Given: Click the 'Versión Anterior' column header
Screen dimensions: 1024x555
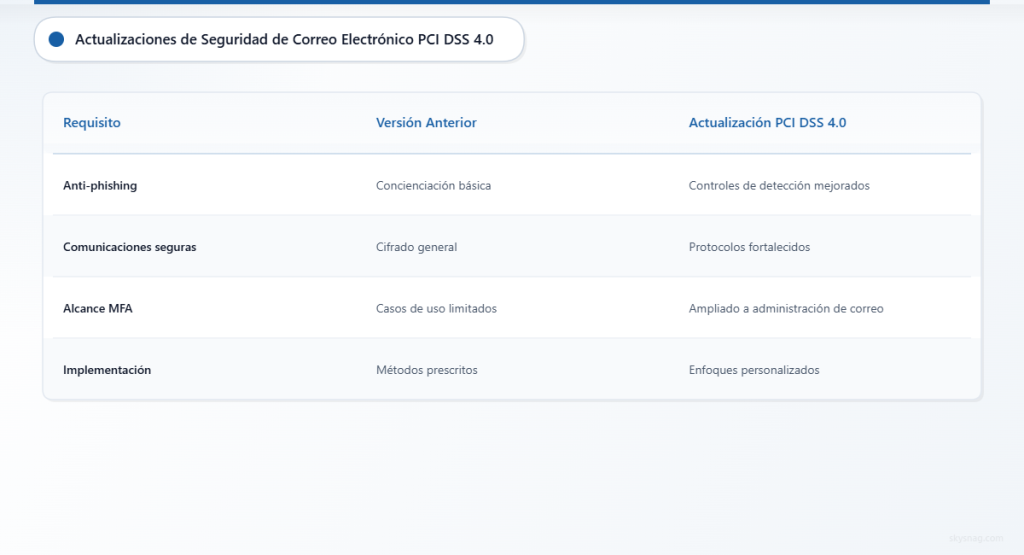Looking at the screenshot, I should pyautogui.click(x=426, y=123).
